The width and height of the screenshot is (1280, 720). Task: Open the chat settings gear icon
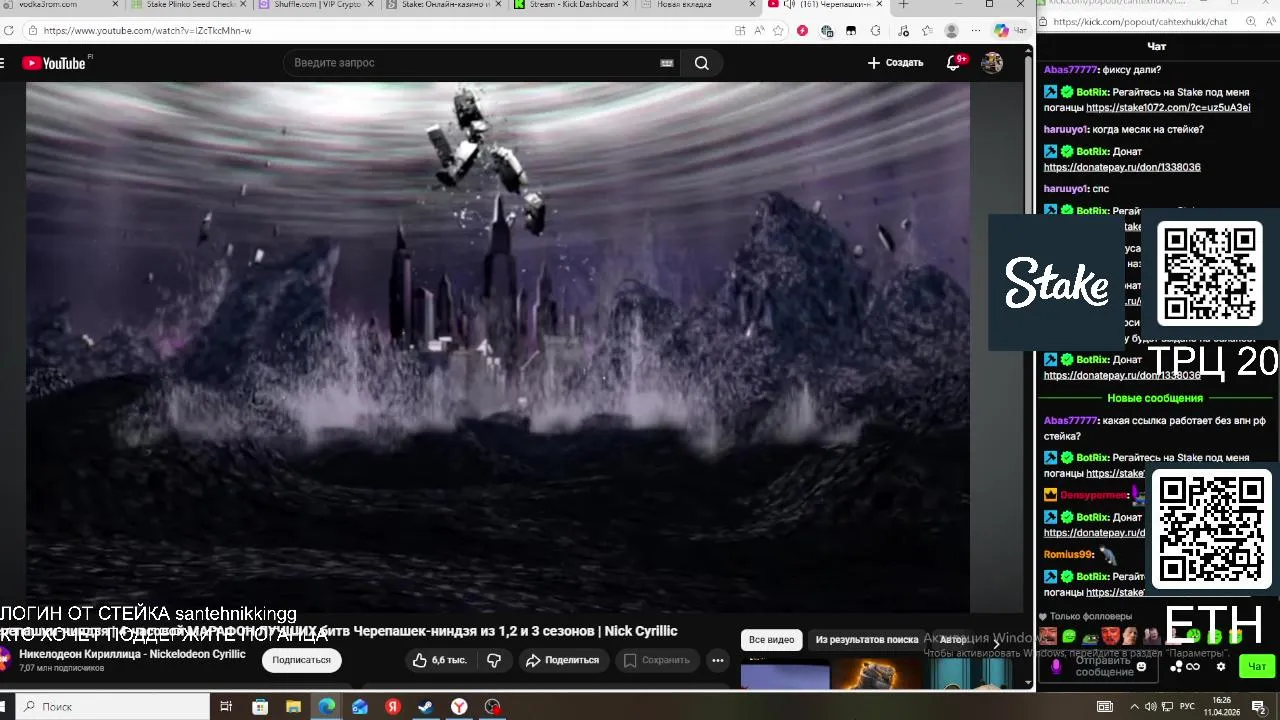(x=1220, y=666)
